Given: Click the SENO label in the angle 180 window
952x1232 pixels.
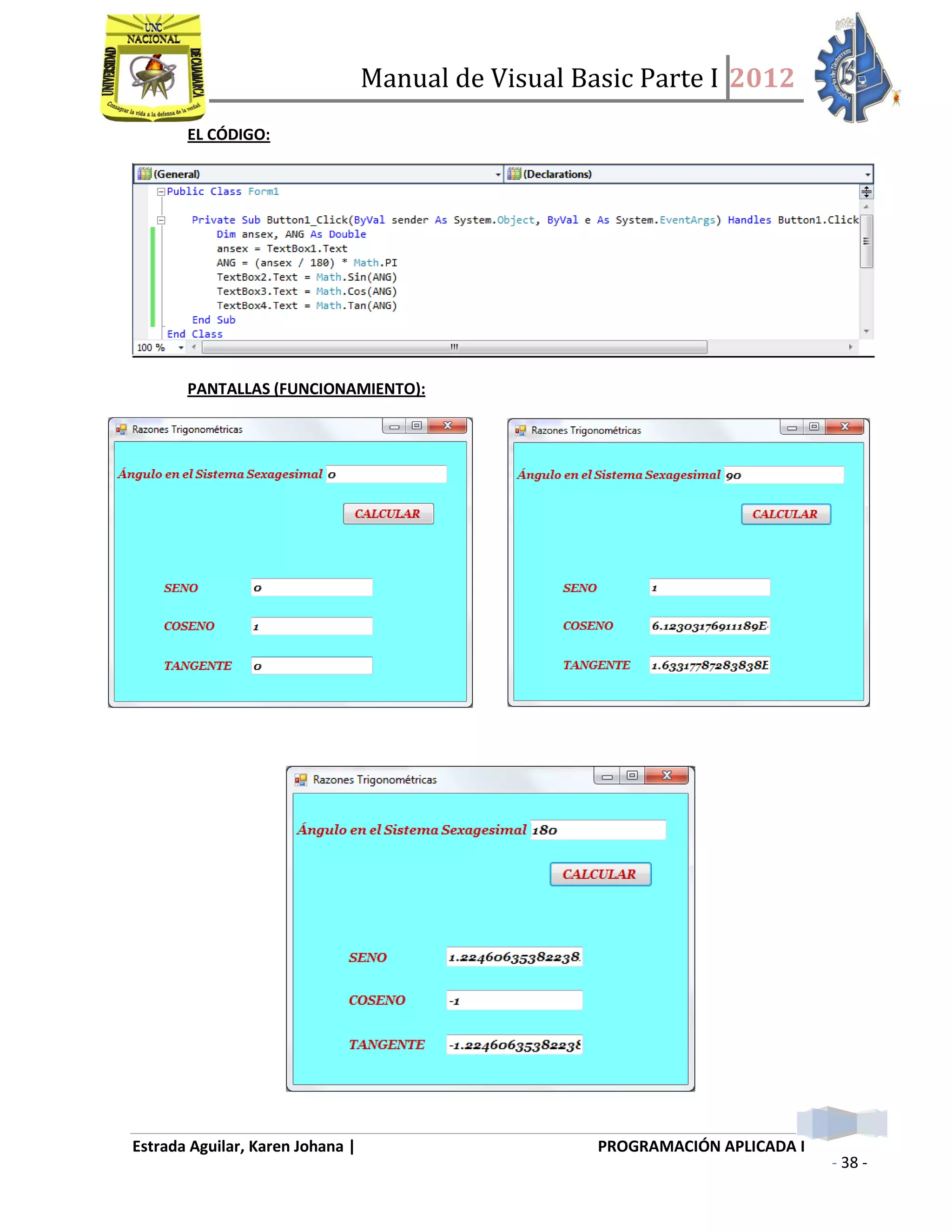Looking at the screenshot, I should coord(368,957).
